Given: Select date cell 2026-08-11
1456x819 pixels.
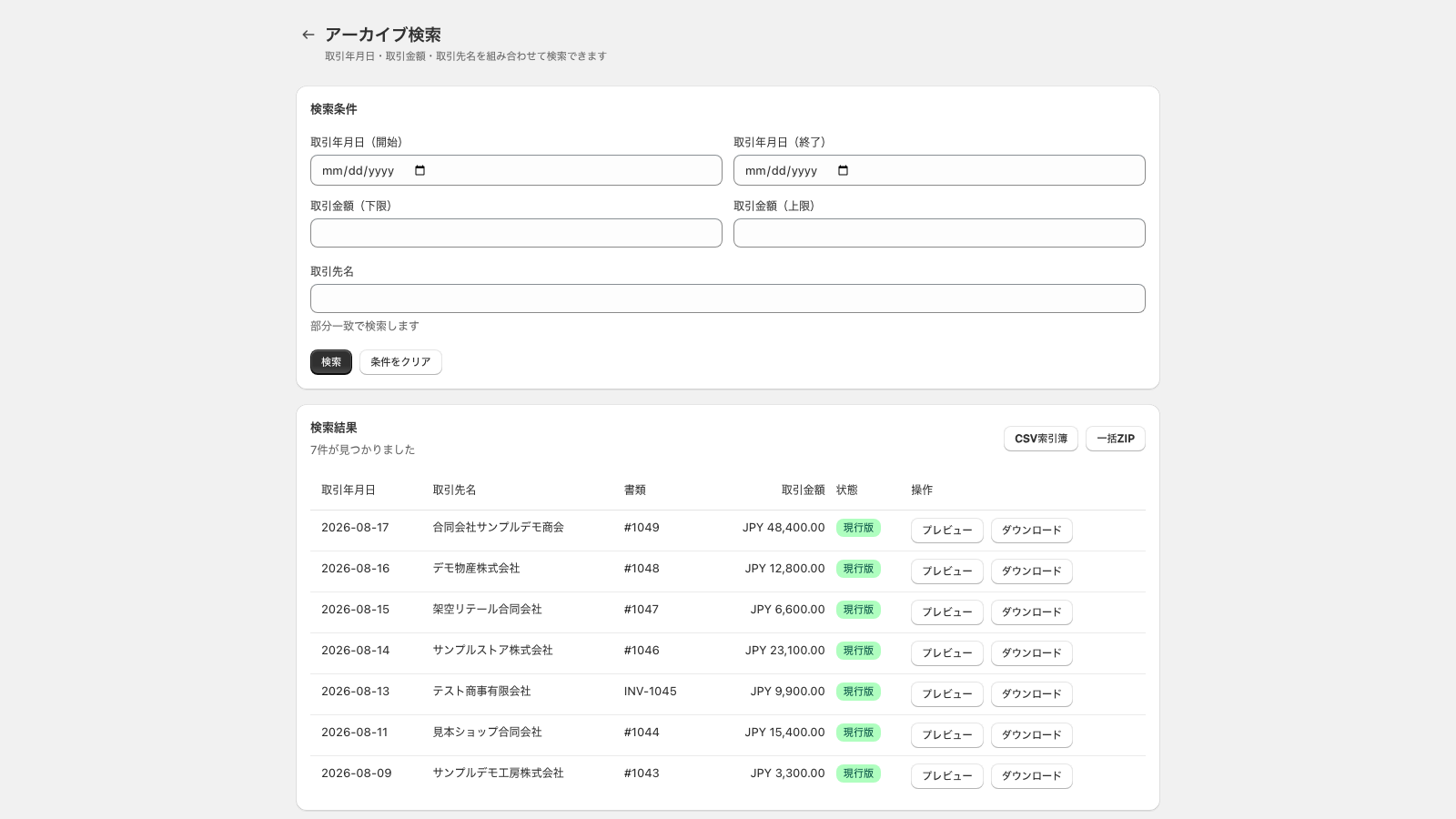Looking at the screenshot, I should pos(354,732).
